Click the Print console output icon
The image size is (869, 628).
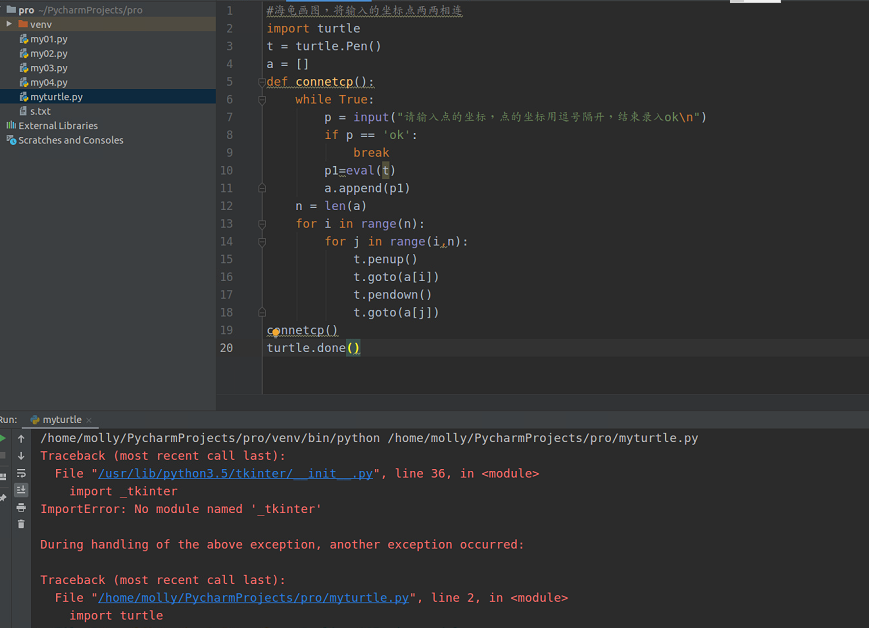coord(21,507)
